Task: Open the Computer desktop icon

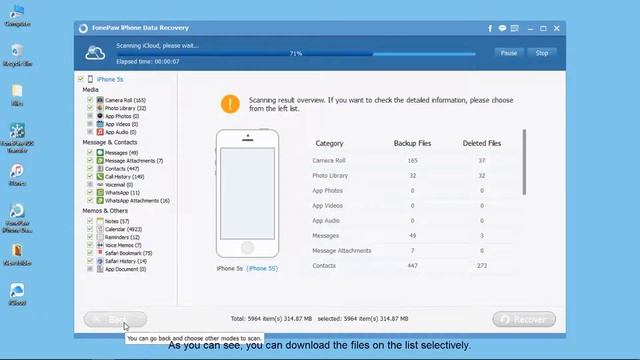Action: pos(17,16)
